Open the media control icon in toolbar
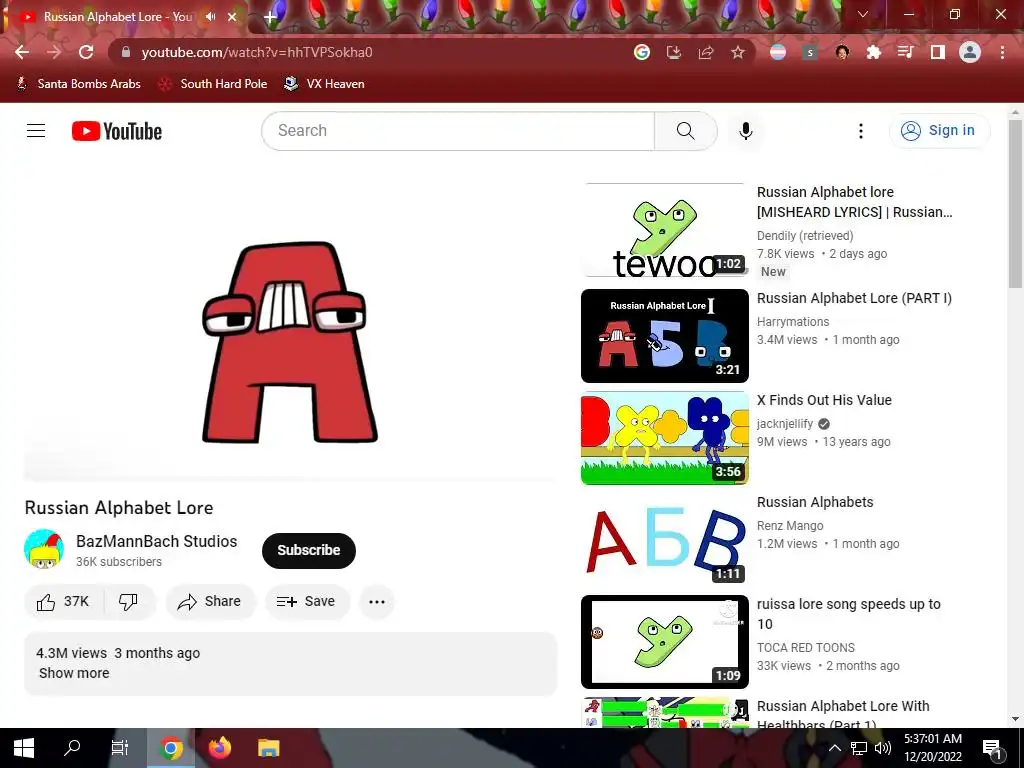Viewport: 1024px width, 768px height. pos(906,52)
